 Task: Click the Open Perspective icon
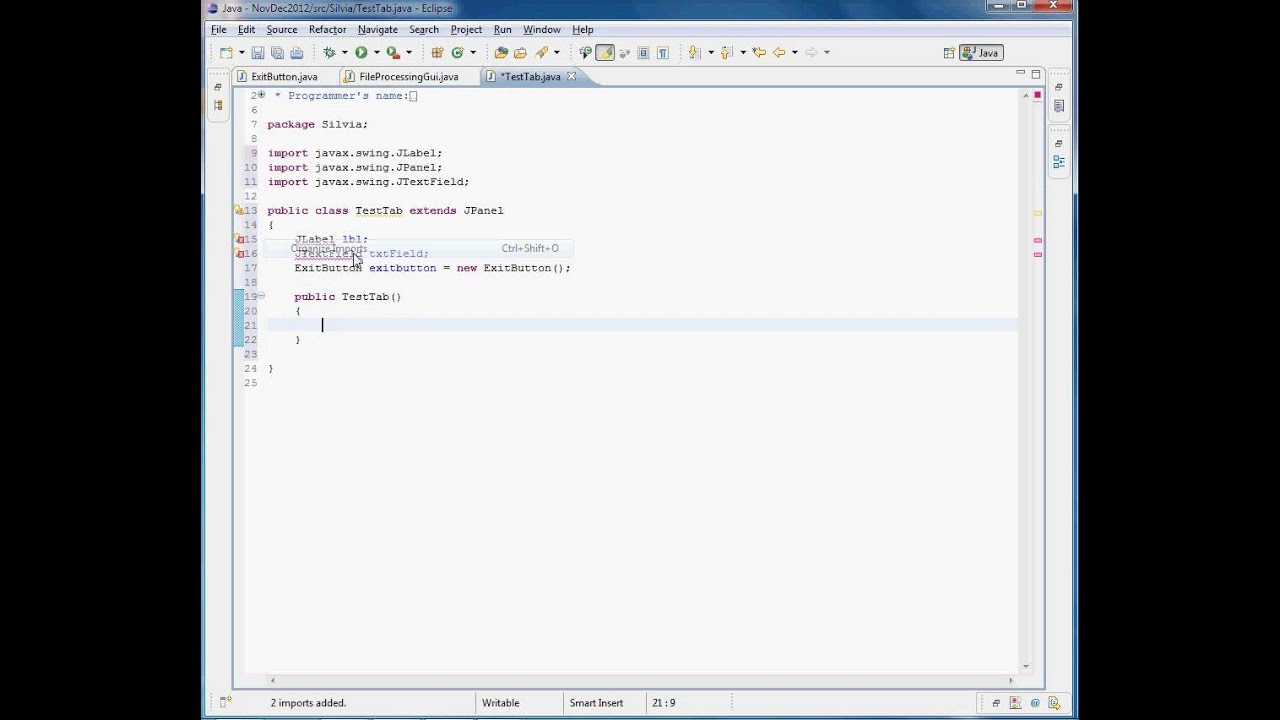point(949,53)
